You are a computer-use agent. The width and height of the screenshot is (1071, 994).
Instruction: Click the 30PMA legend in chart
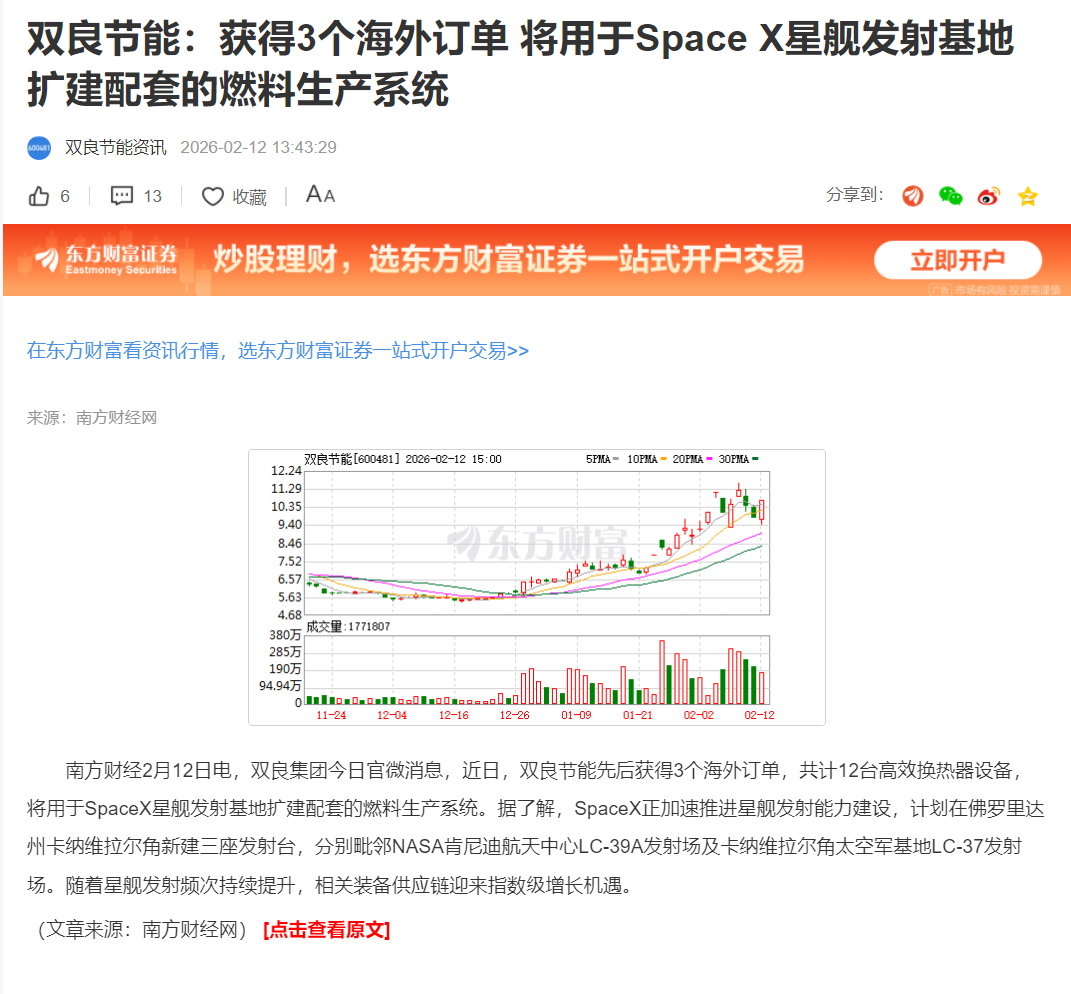738,459
